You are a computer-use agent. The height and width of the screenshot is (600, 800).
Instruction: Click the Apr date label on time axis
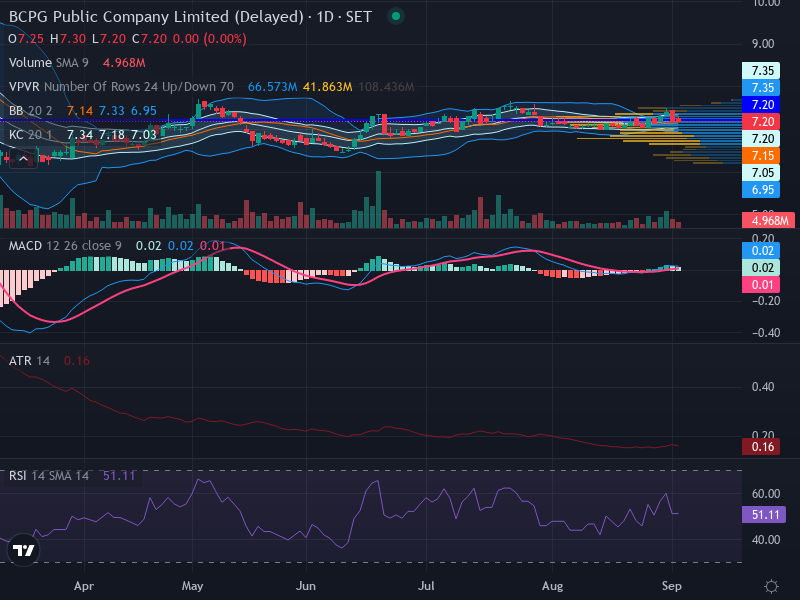[x=84, y=586]
